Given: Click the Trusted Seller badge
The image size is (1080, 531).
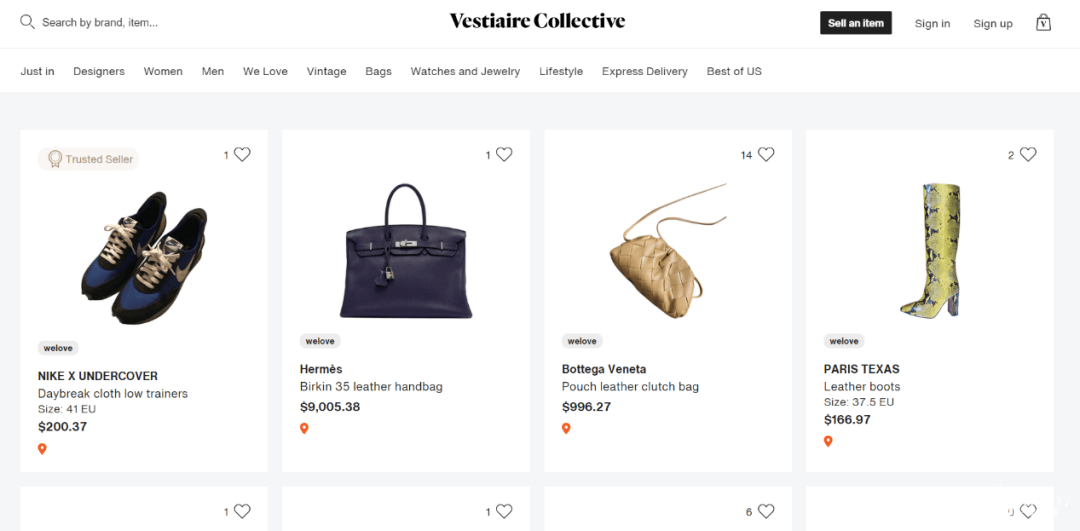Looking at the screenshot, I should click(x=88, y=159).
